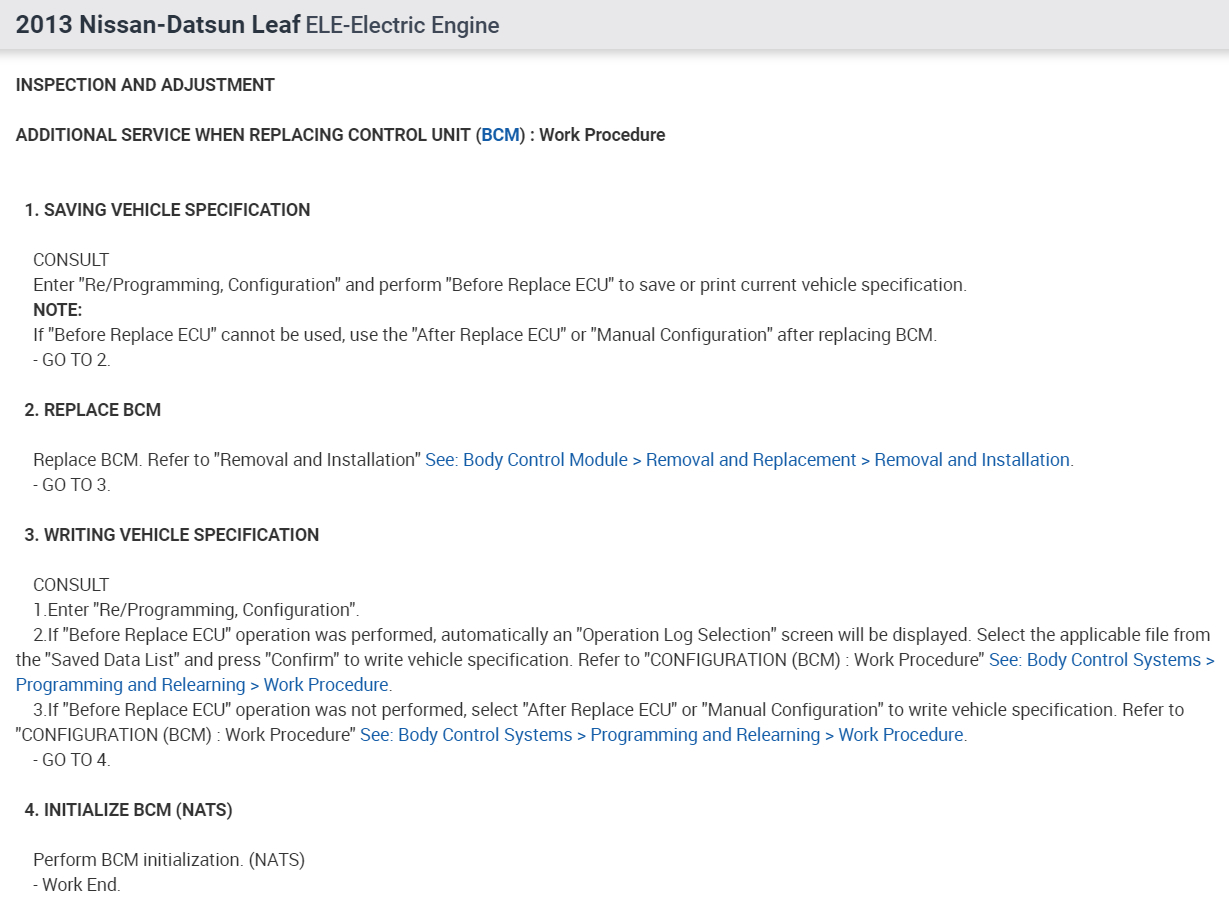Click the "GO TO 4." text
The image size is (1229, 905).
(x=75, y=760)
